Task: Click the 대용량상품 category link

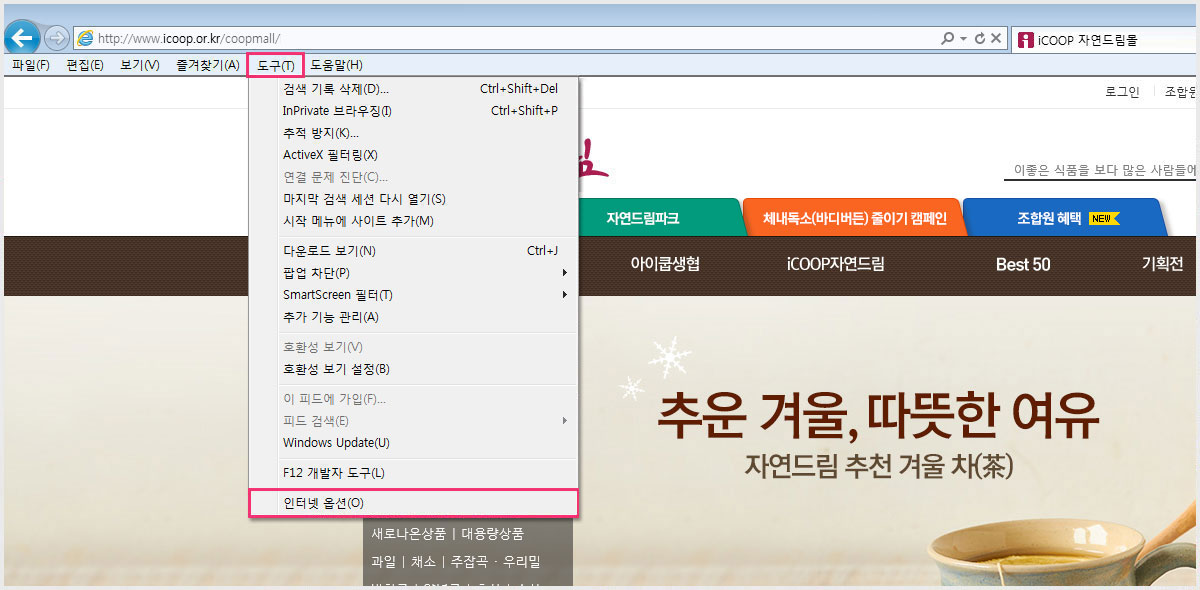Action: click(492, 534)
